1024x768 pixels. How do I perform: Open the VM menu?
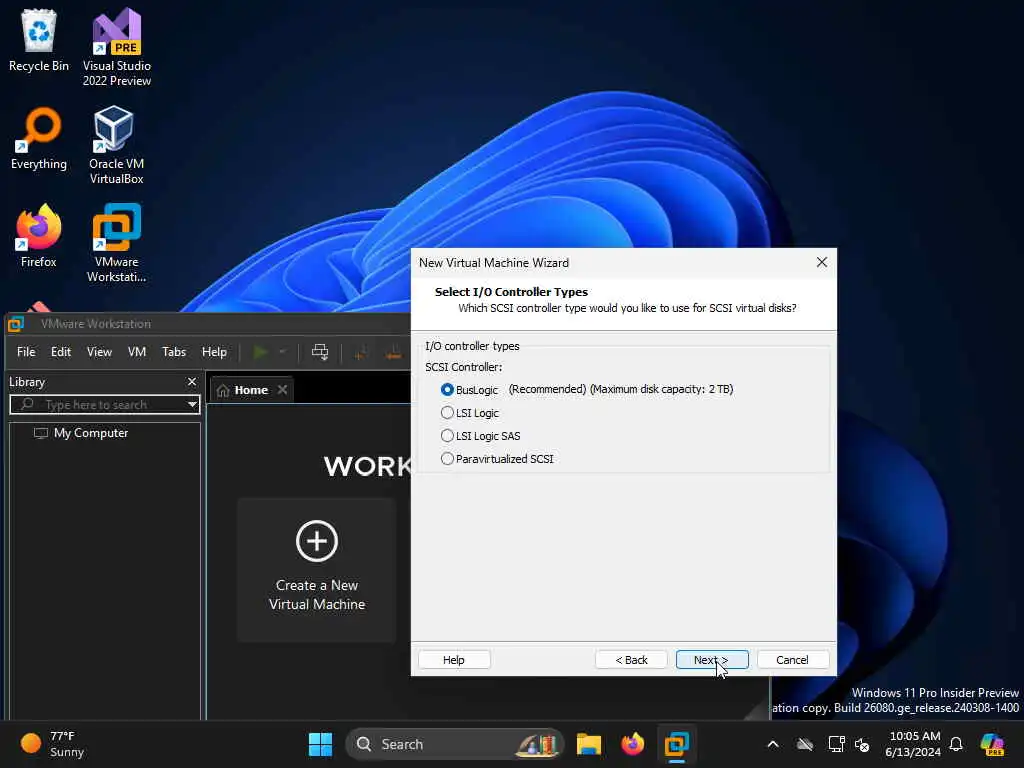coord(136,352)
